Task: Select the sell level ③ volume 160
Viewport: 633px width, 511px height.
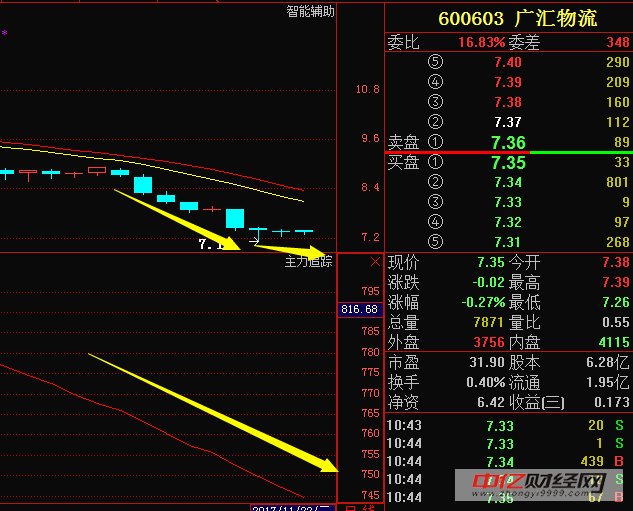Action: pyautogui.click(x=618, y=102)
